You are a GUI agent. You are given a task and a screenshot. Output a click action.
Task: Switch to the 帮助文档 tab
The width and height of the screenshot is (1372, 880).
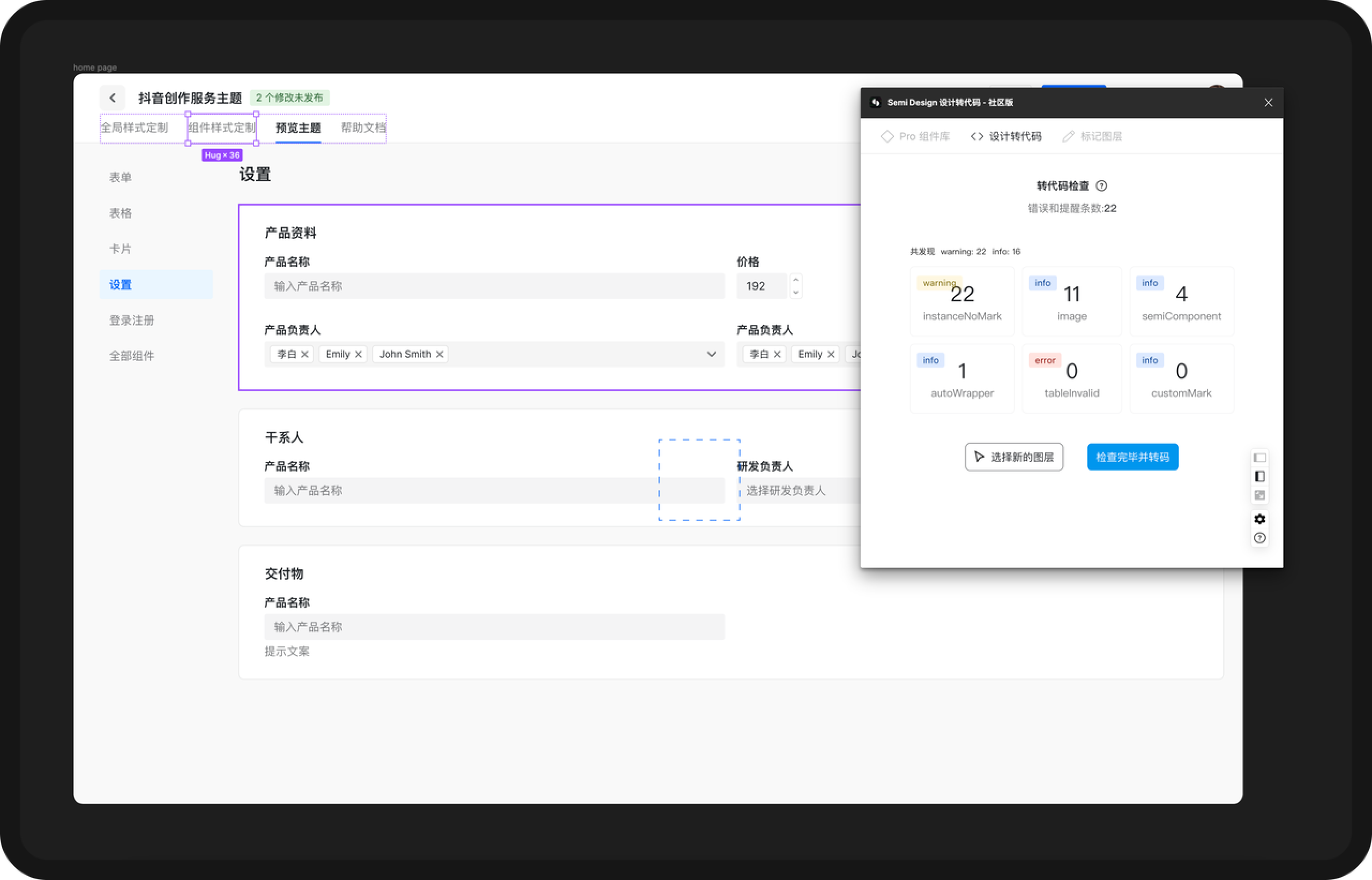pyautogui.click(x=363, y=128)
